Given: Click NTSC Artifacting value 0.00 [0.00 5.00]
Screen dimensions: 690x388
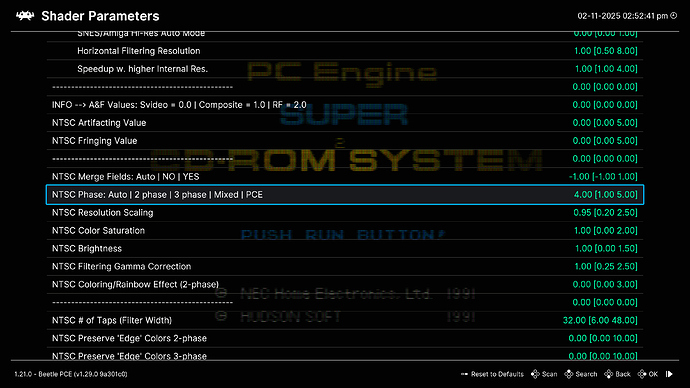Looking at the screenshot, I should pyautogui.click(x=605, y=123).
